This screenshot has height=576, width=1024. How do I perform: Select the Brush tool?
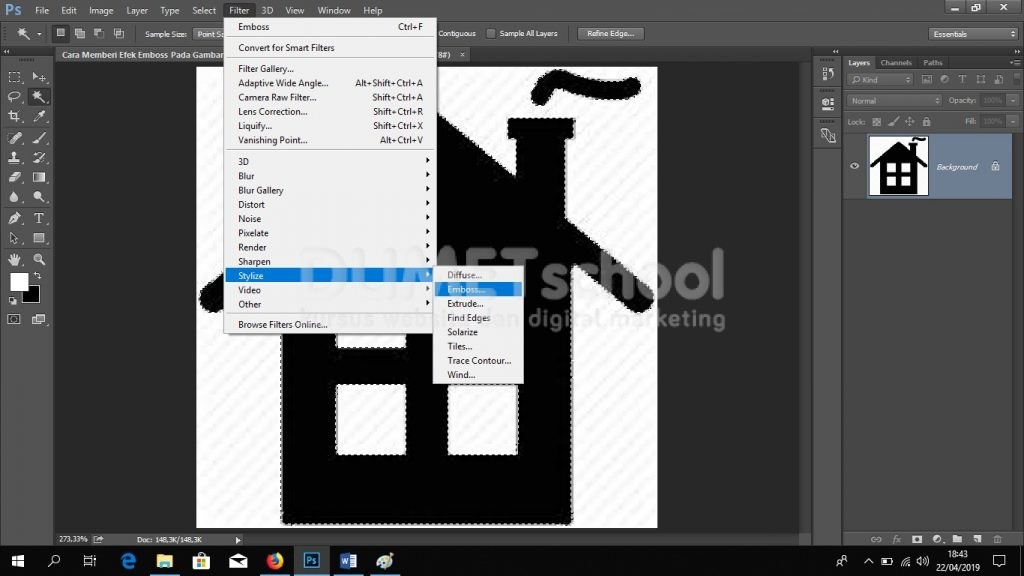[x=39, y=138]
